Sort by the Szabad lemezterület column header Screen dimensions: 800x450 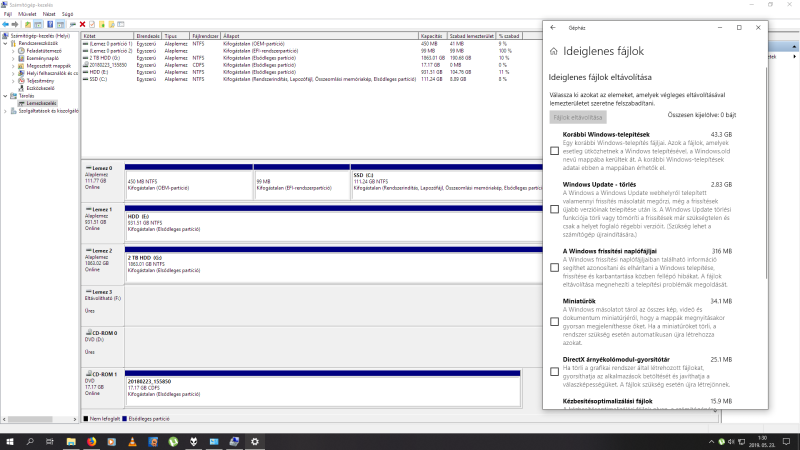(471, 36)
